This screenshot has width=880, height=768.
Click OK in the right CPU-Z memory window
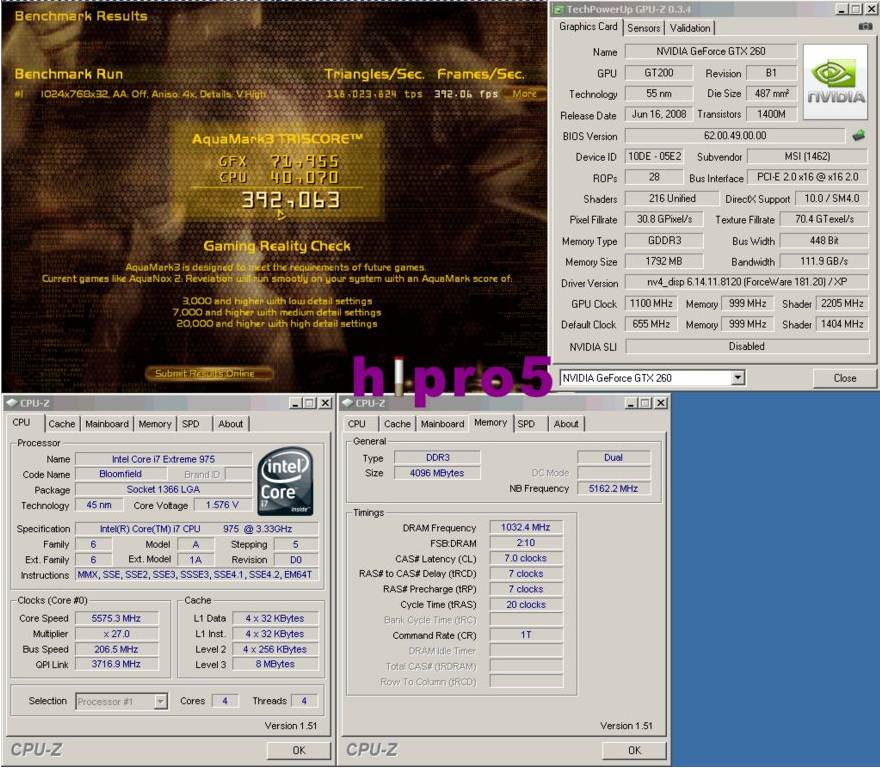pyautogui.click(x=634, y=750)
